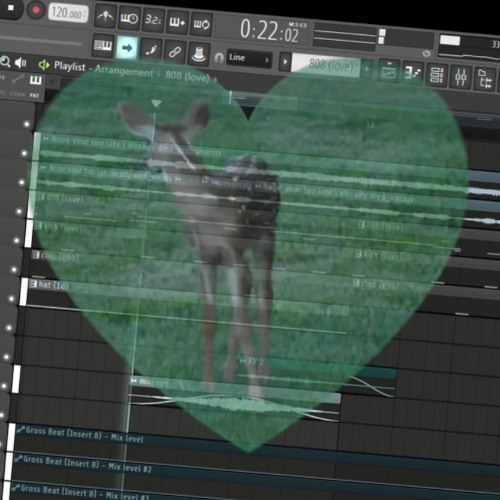Select the hat pattern clip title
This screenshot has width=500, height=500.
(53, 285)
